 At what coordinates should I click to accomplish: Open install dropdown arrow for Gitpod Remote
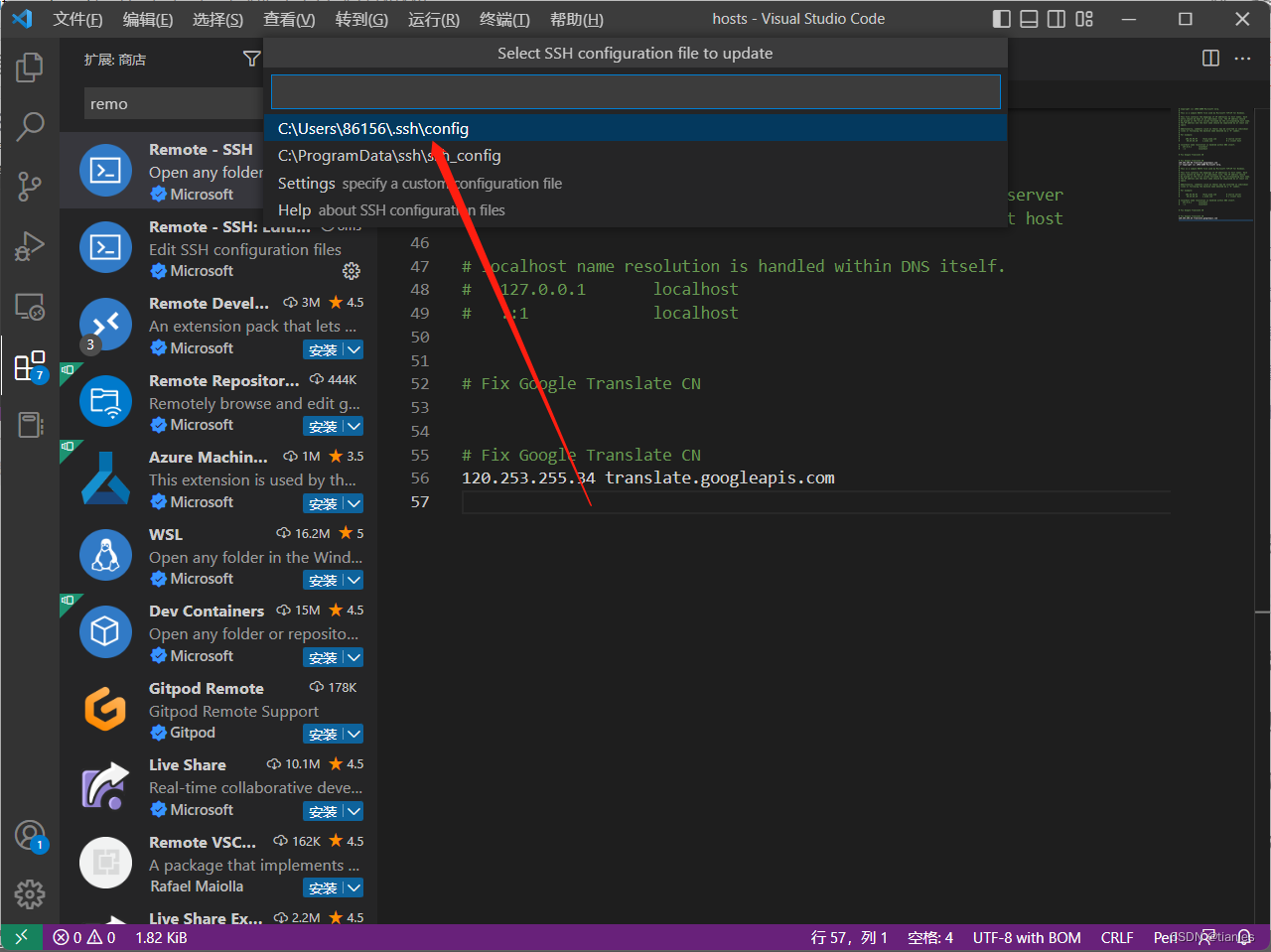click(353, 734)
